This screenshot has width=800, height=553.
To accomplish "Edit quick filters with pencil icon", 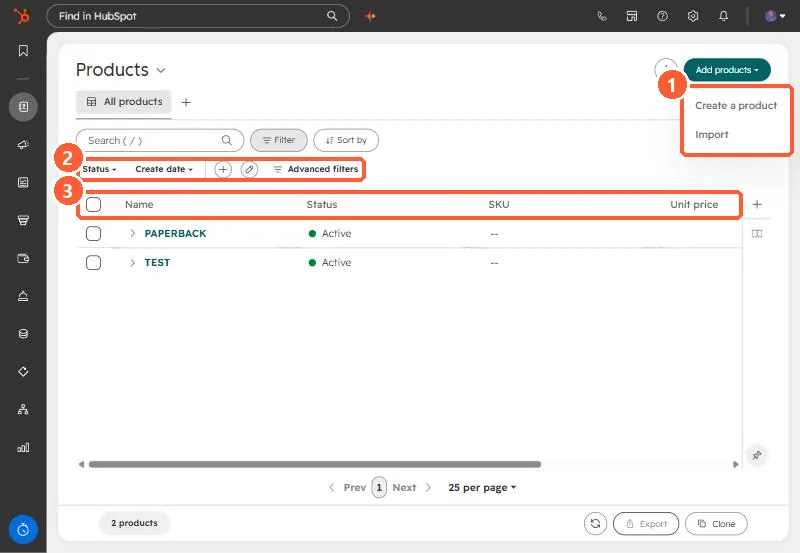I will coord(249,169).
